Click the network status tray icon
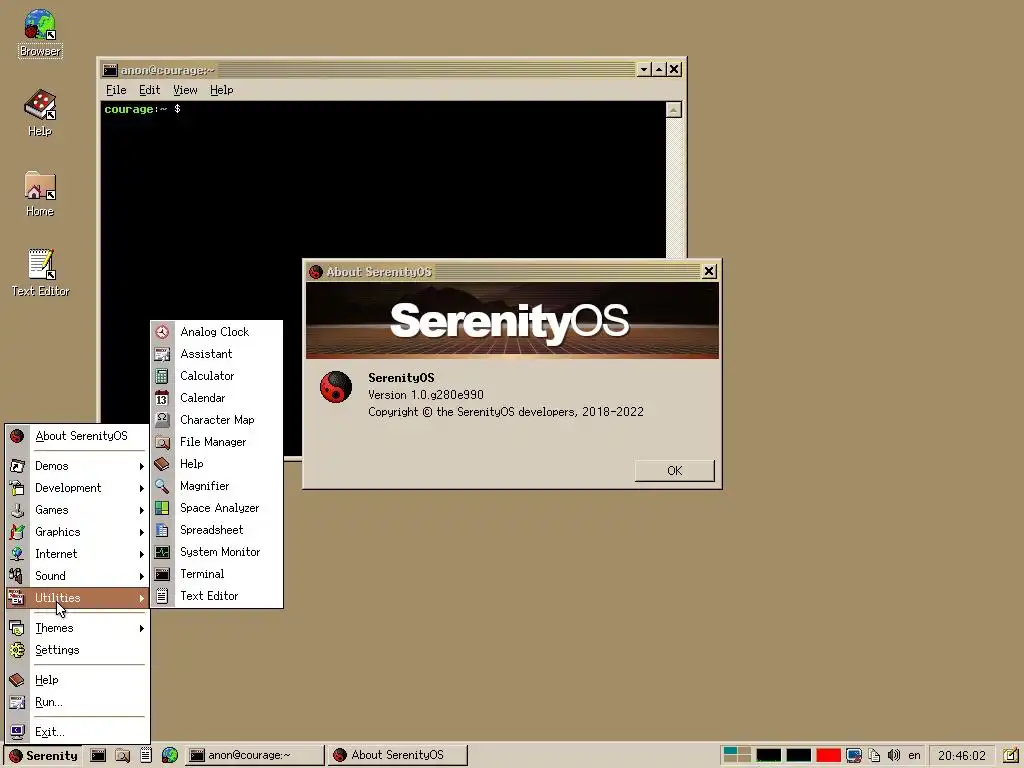Image resolution: width=1024 pixels, height=768 pixels. pyautogui.click(x=854, y=756)
